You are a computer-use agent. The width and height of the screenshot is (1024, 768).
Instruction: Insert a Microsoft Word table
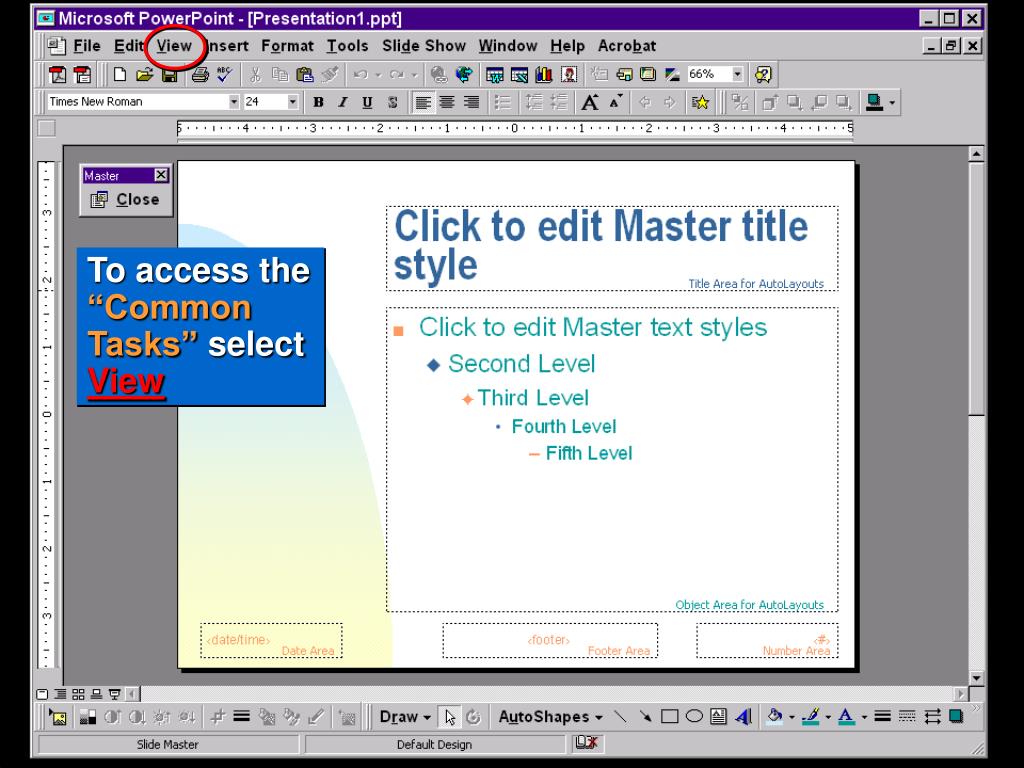tap(494, 74)
